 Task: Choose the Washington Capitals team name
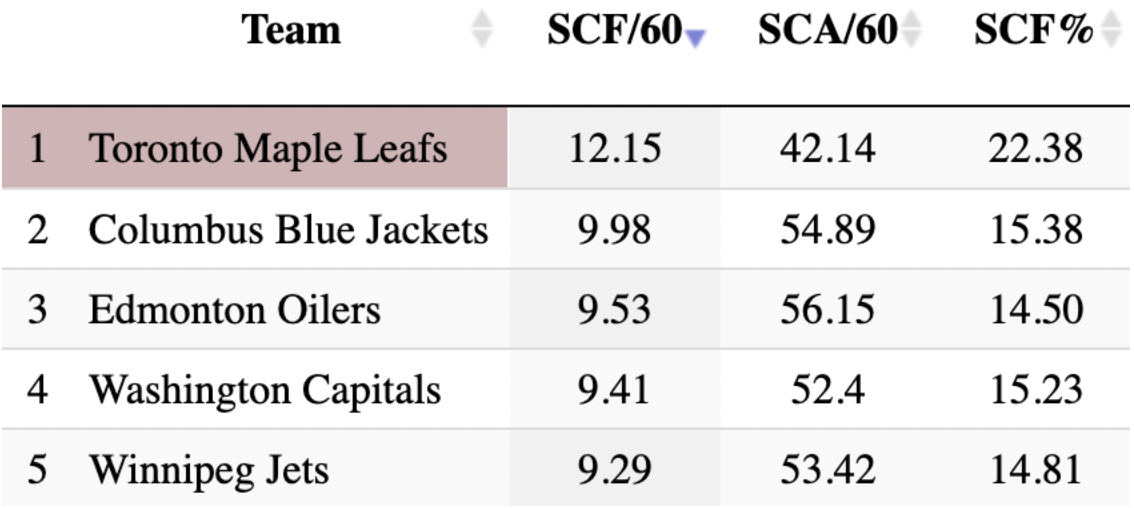point(264,390)
